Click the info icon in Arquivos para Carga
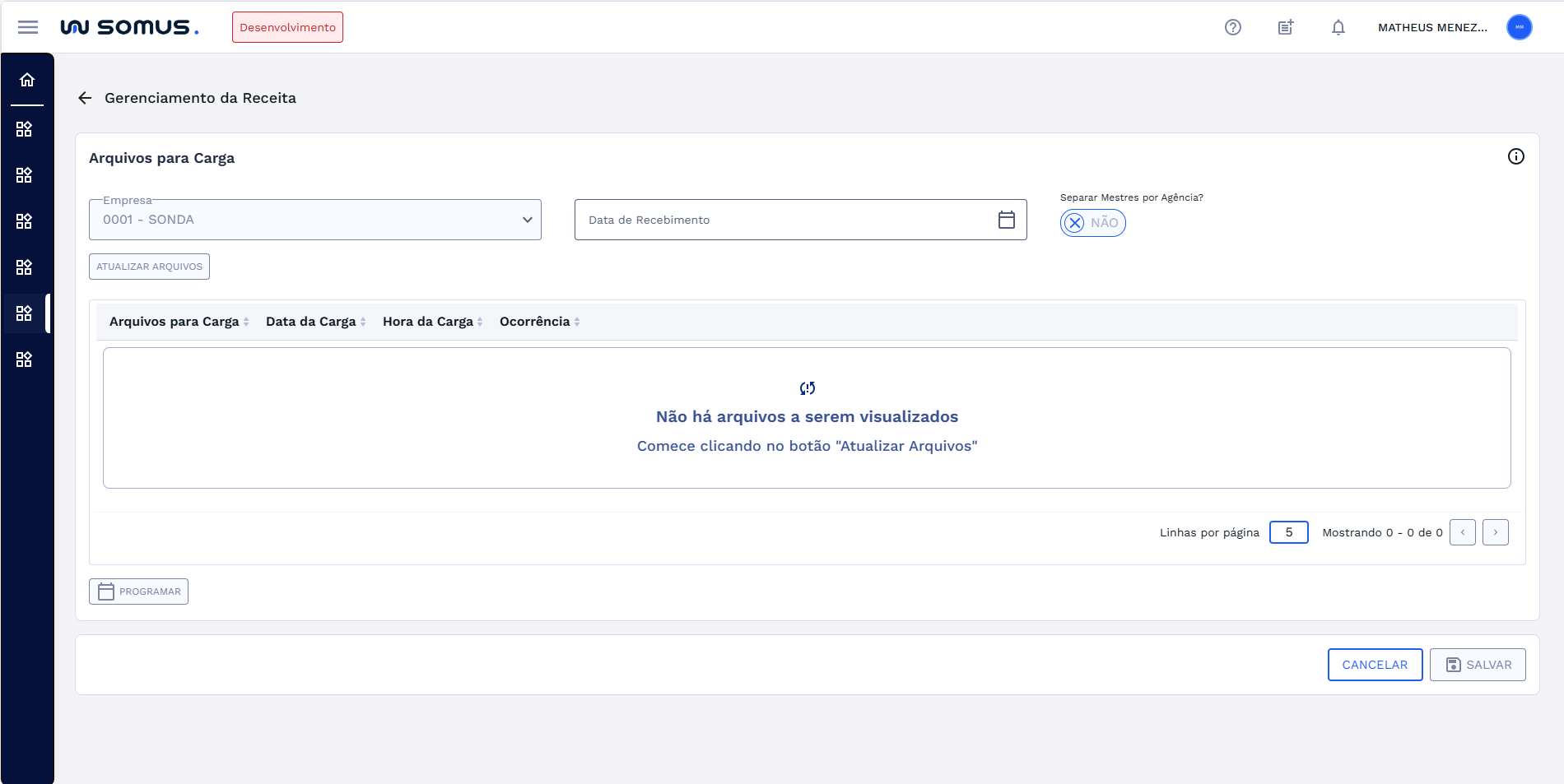1564x784 pixels. tap(1515, 156)
